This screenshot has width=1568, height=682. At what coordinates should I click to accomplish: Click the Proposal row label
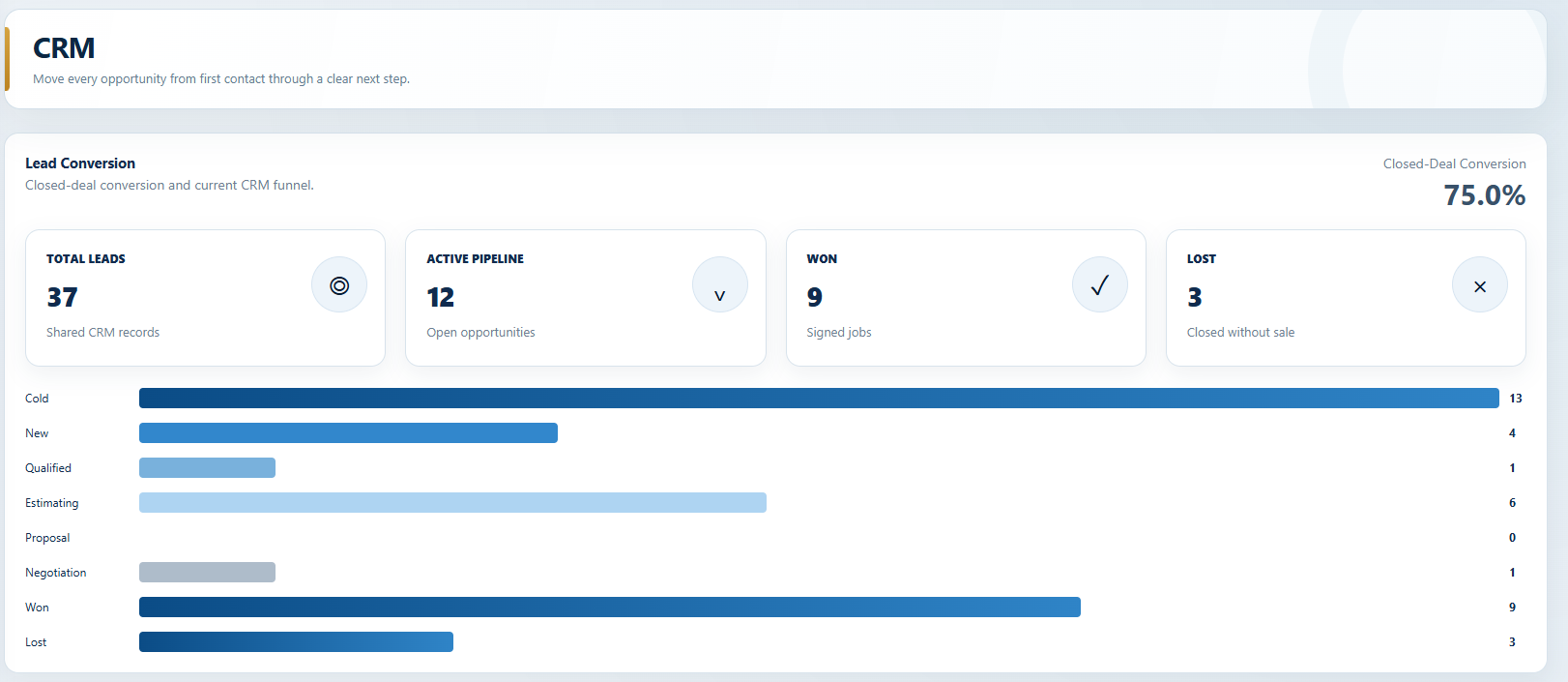pyautogui.click(x=47, y=538)
